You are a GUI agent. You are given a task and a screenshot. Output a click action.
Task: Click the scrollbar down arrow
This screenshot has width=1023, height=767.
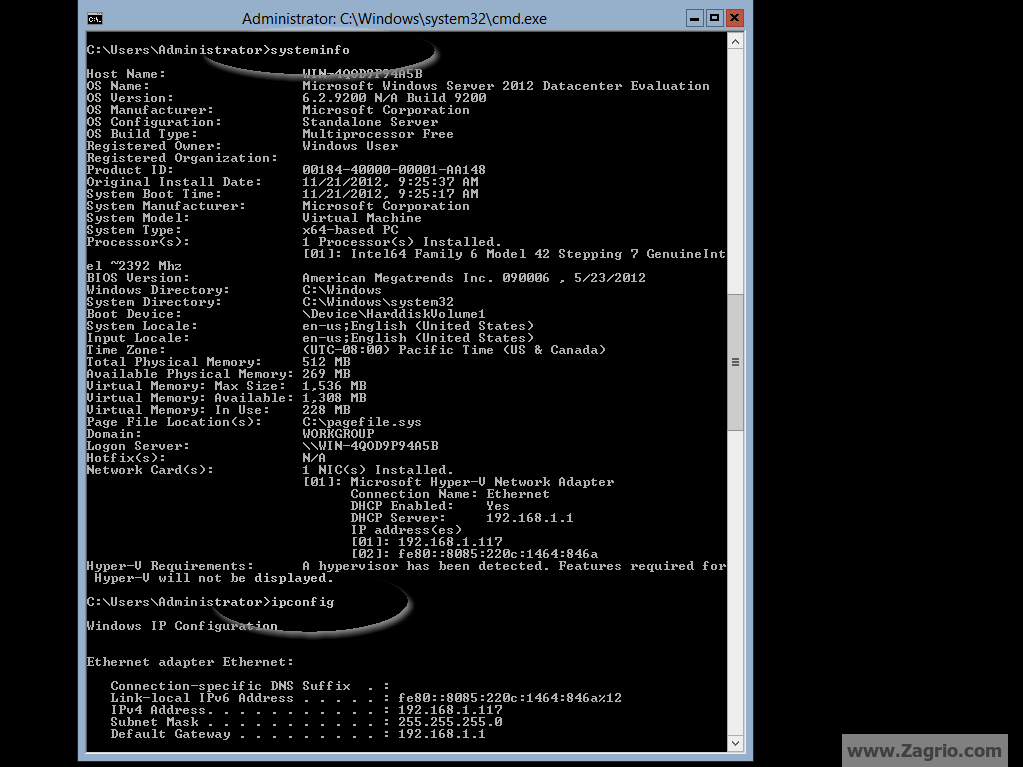coord(735,743)
